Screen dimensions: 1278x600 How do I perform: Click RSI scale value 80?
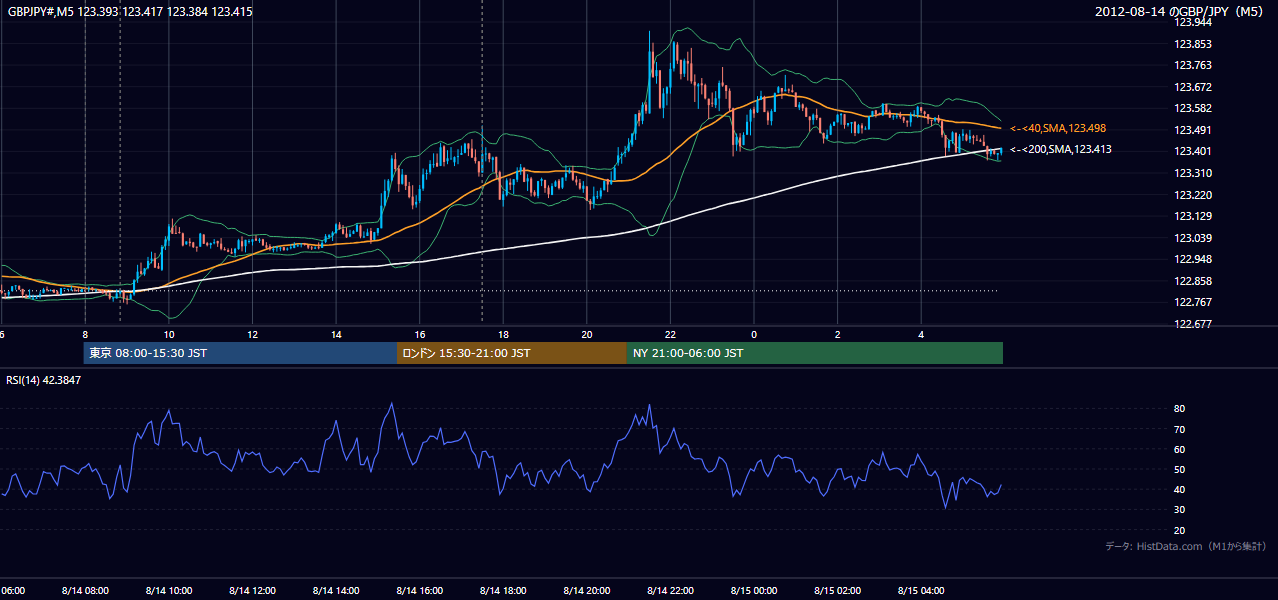pyautogui.click(x=1179, y=409)
